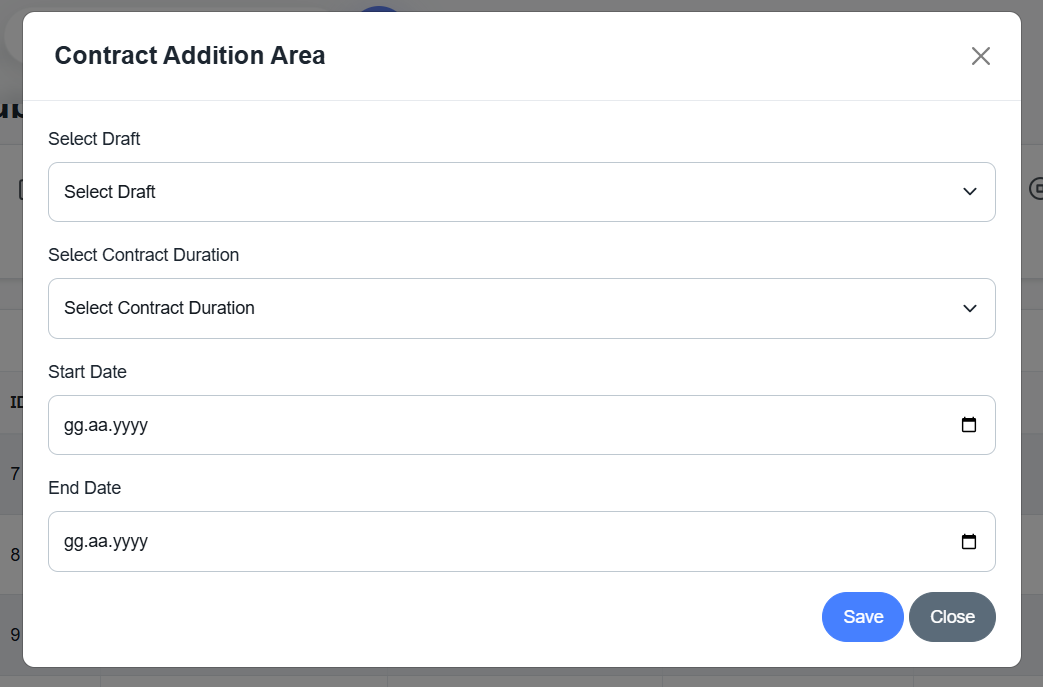
Task: Save the new contract
Action: [862, 617]
